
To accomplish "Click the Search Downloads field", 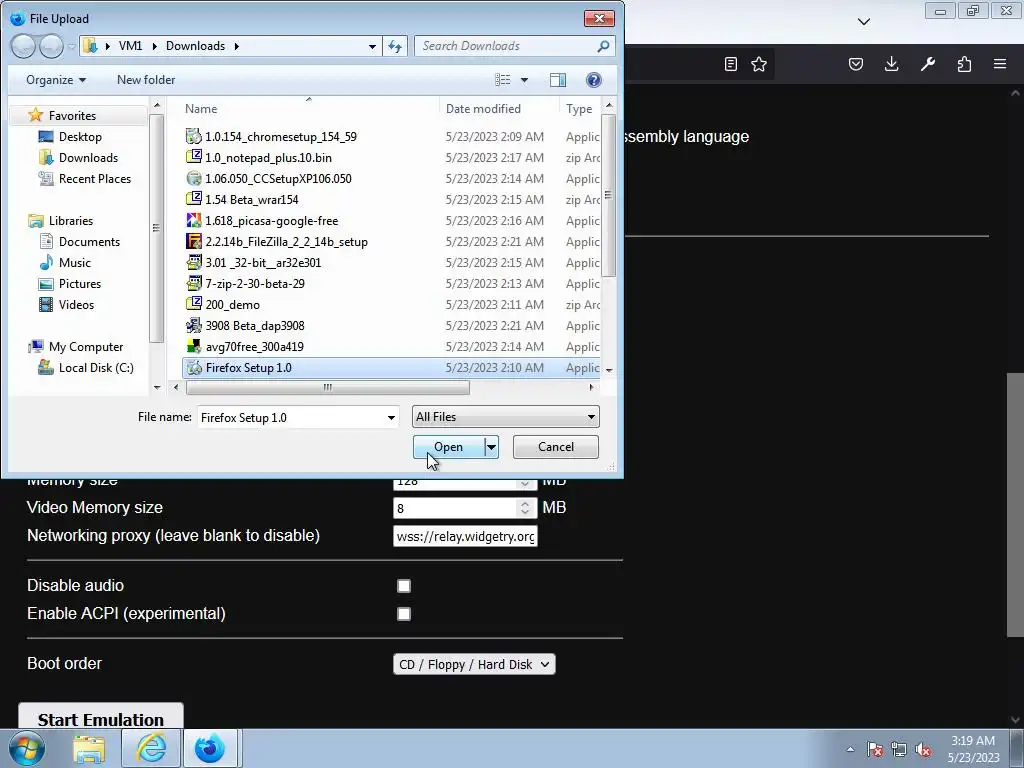I will pyautogui.click(x=514, y=46).
